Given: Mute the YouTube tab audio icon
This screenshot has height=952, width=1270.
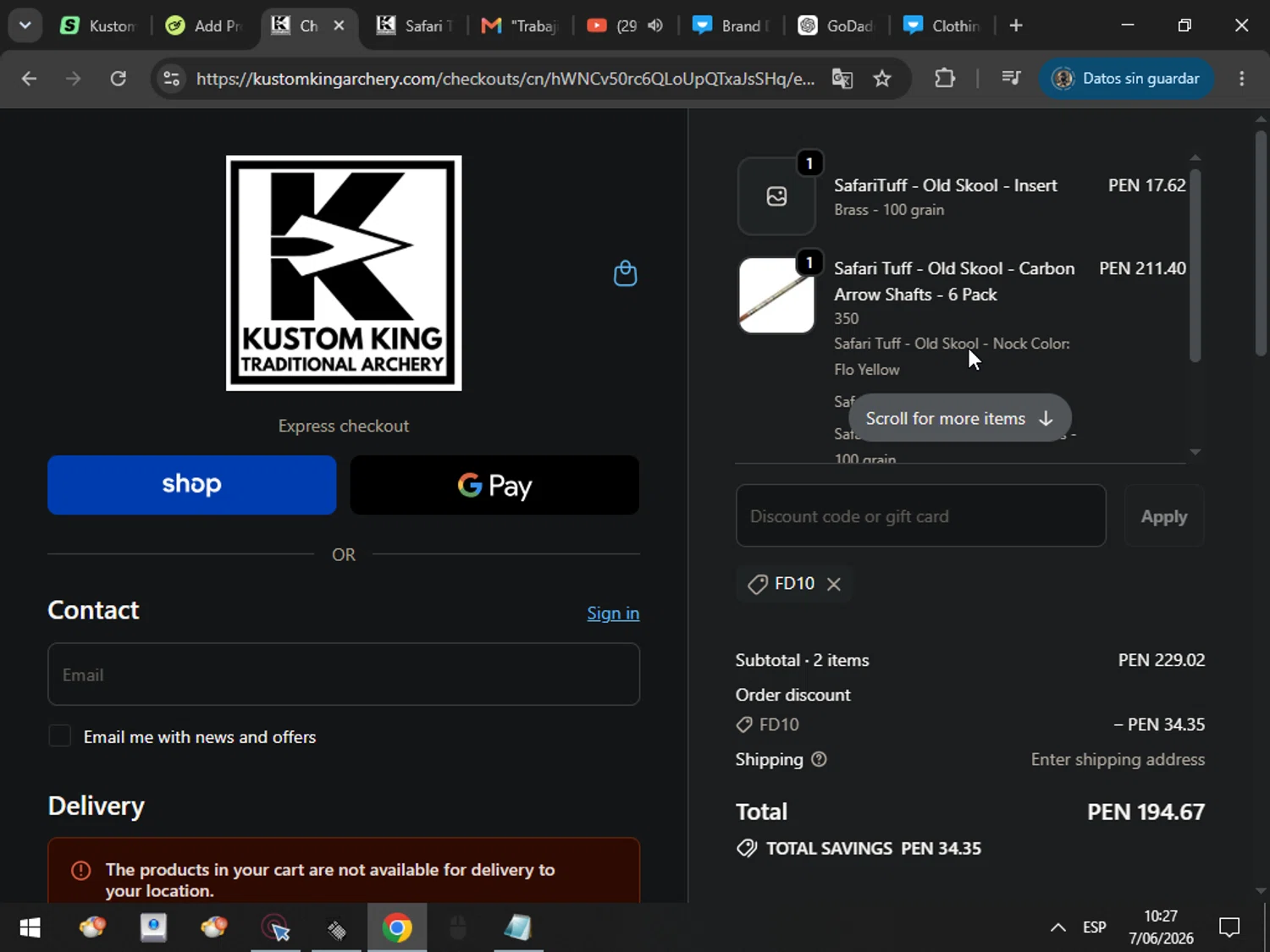Looking at the screenshot, I should click(x=655, y=25).
